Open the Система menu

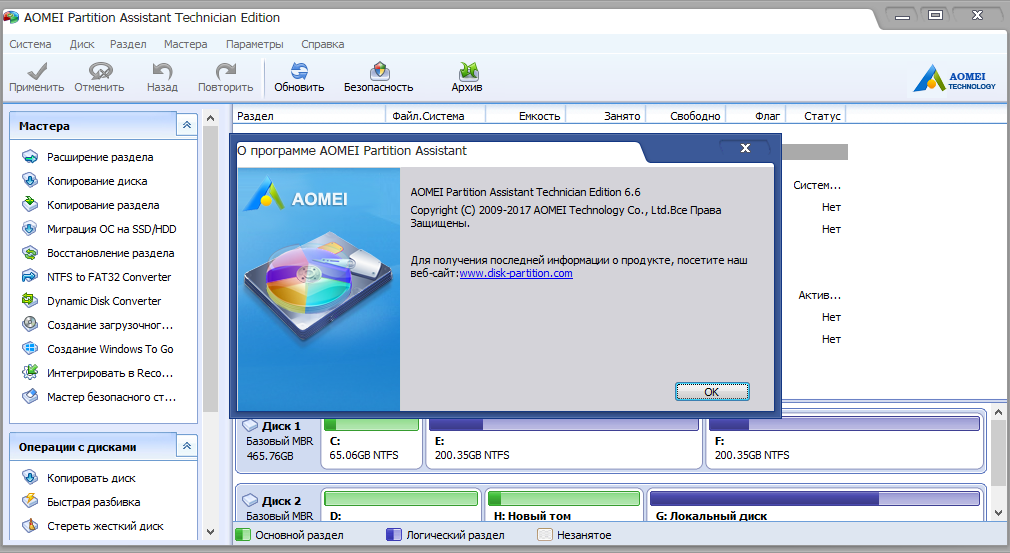click(x=30, y=44)
